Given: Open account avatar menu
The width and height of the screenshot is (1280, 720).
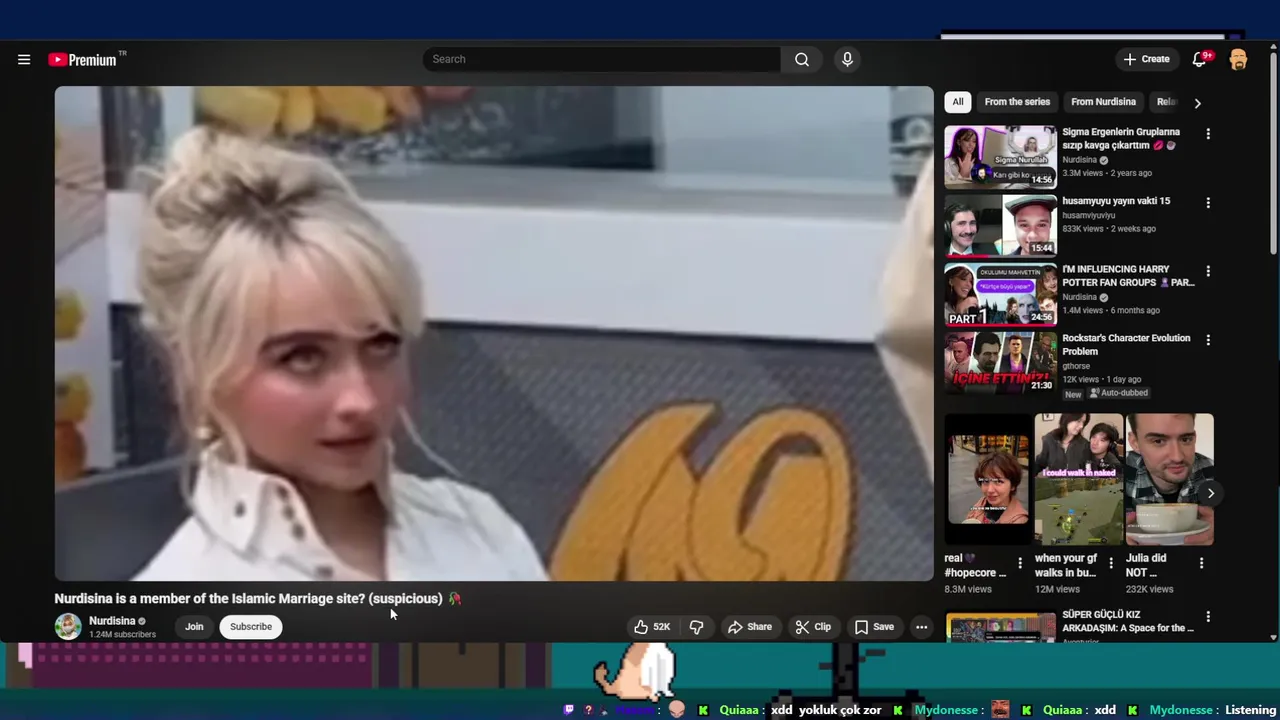Looking at the screenshot, I should (x=1238, y=59).
